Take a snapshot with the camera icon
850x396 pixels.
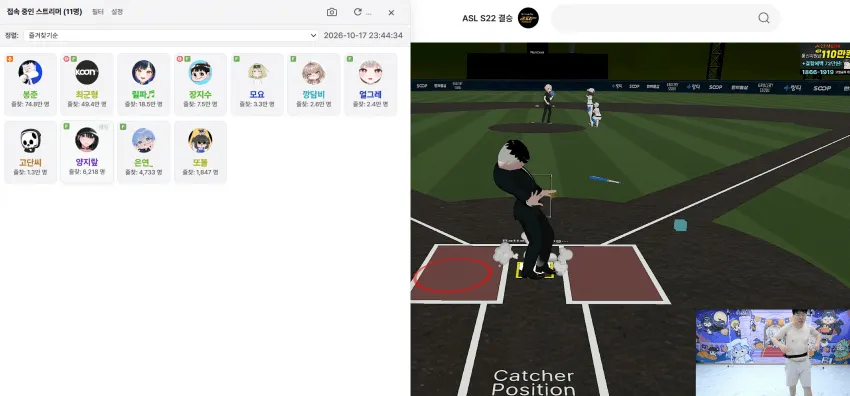tap(332, 12)
